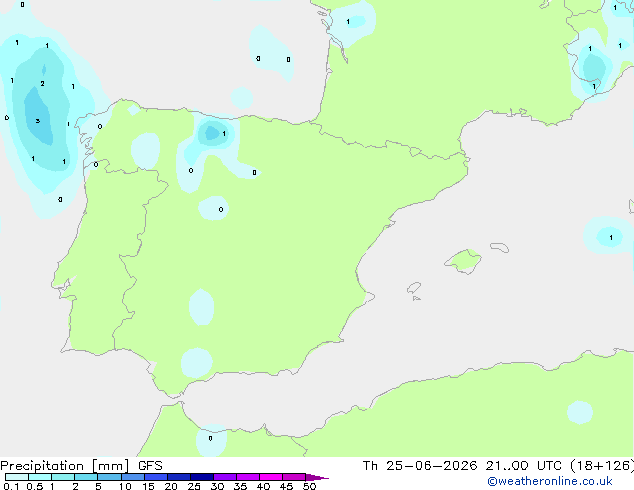Click the 30–35 mm purple legend swatch
Image resolution: width=634 pixels, height=490 pixels.
point(225,477)
